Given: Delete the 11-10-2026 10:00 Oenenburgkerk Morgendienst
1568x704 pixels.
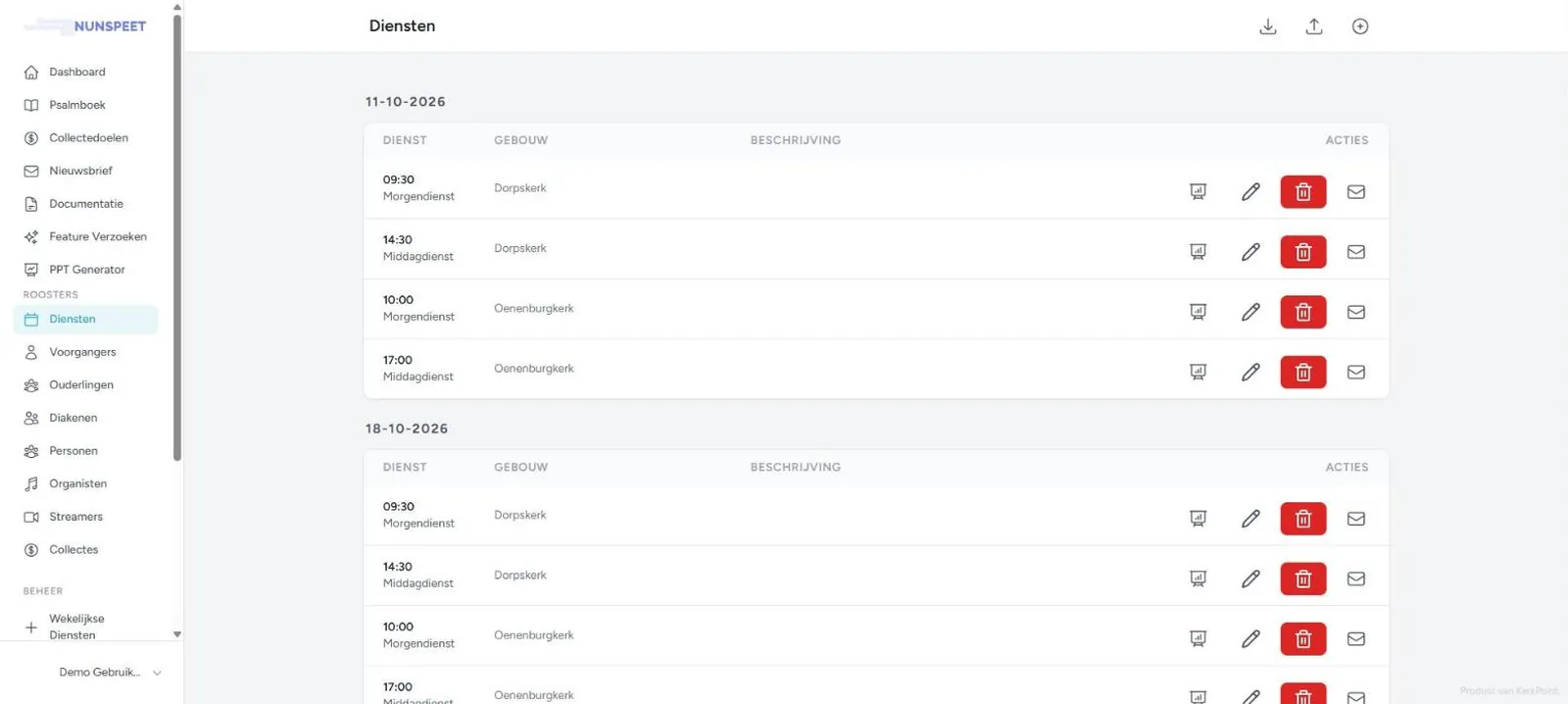Looking at the screenshot, I should pyautogui.click(x=1303, y=312).
